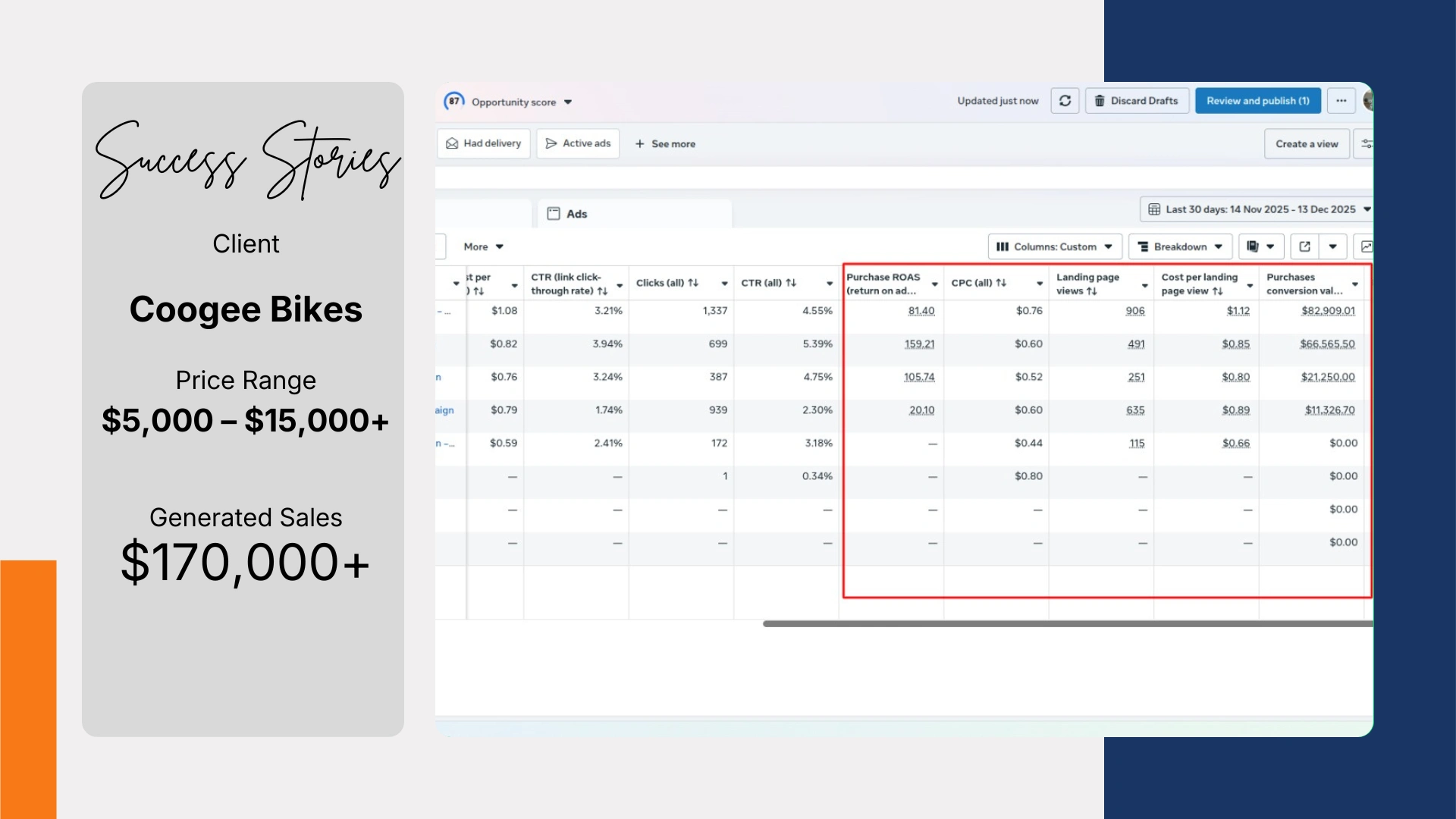Click the 105.74 Purchase ROAS value
This screenshot has width=1456, height=819.
click(x=919, y=378)
